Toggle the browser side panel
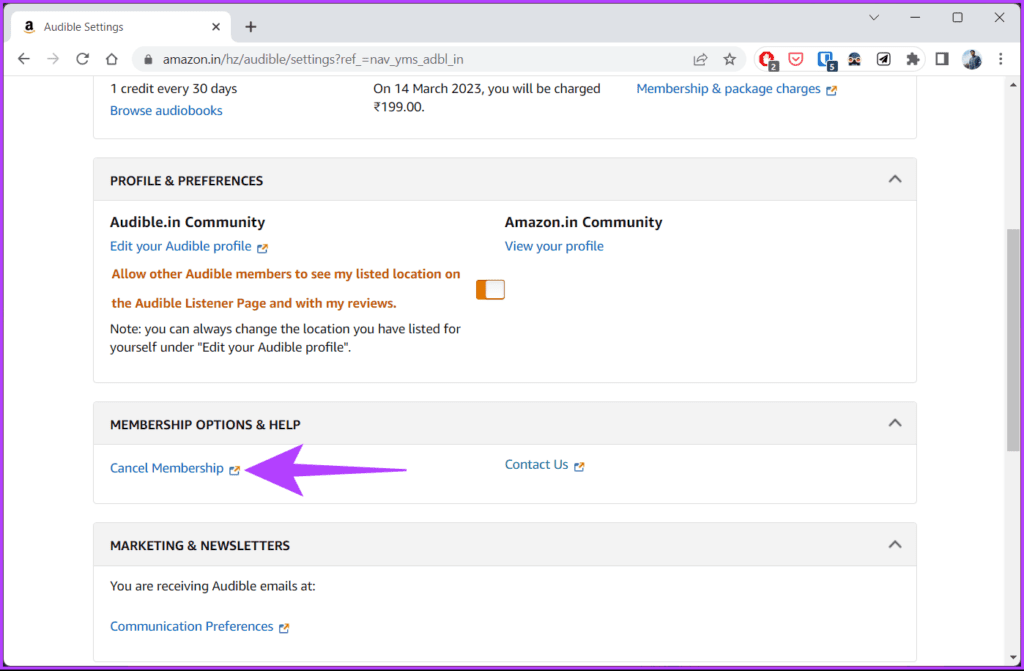1024x671 pixels. (x=942, y=59)
